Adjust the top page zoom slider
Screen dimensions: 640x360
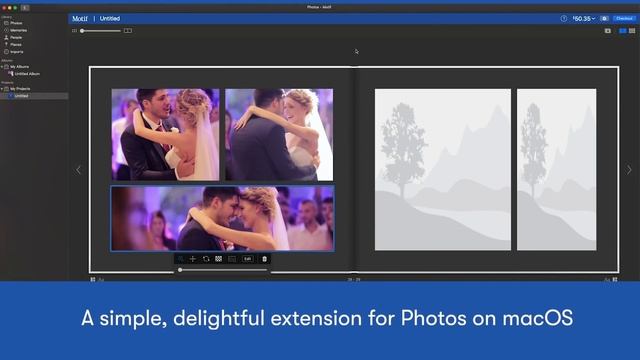(100, 31)
